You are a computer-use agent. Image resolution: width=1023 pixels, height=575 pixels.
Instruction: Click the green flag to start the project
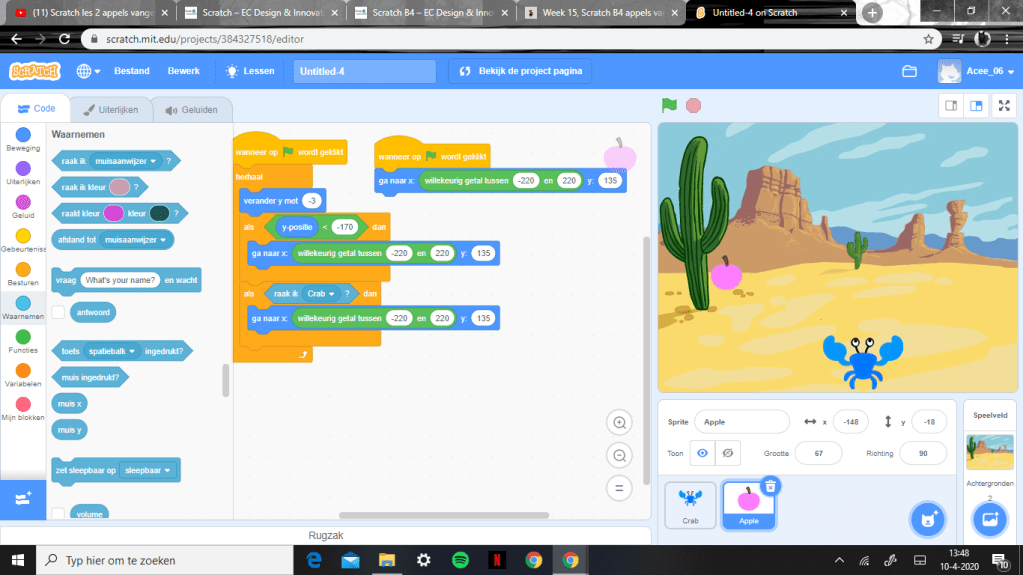click(669, 105)
